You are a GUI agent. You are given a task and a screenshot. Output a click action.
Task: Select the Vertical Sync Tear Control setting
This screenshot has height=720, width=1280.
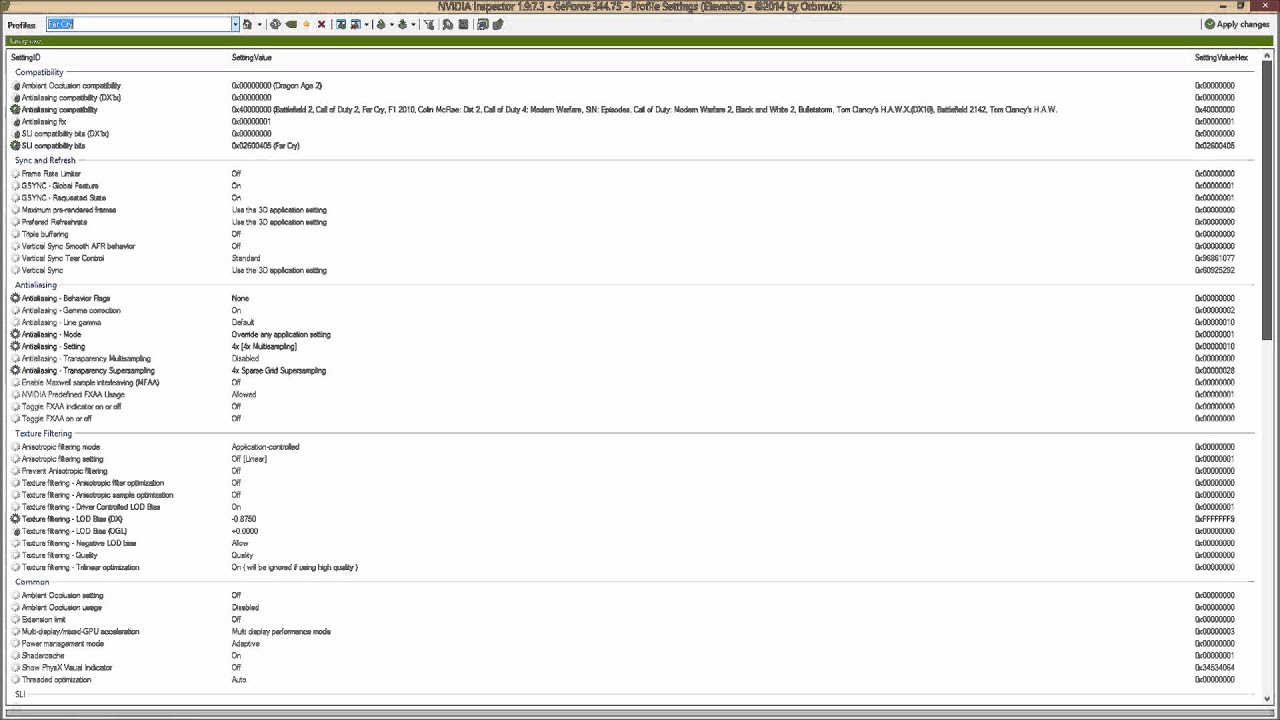[x=63, y=258]
